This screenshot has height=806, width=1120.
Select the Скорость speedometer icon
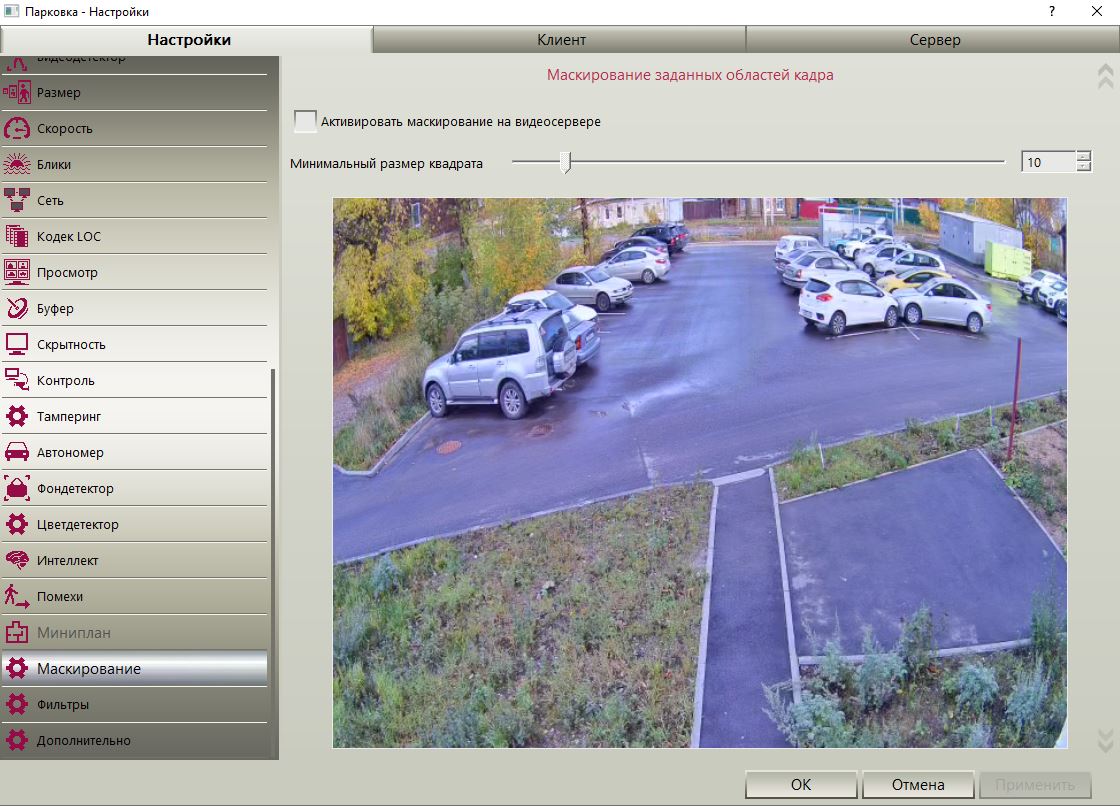pyautogui.click(x=16, y=128)
